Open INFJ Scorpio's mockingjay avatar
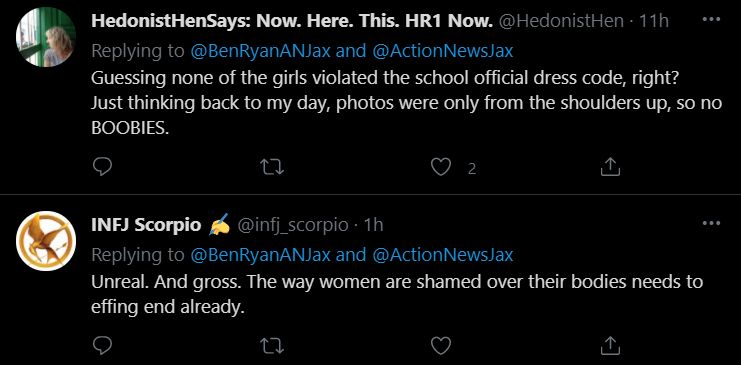The width and height of the screenshot is (741, 365). coord(46,241)
